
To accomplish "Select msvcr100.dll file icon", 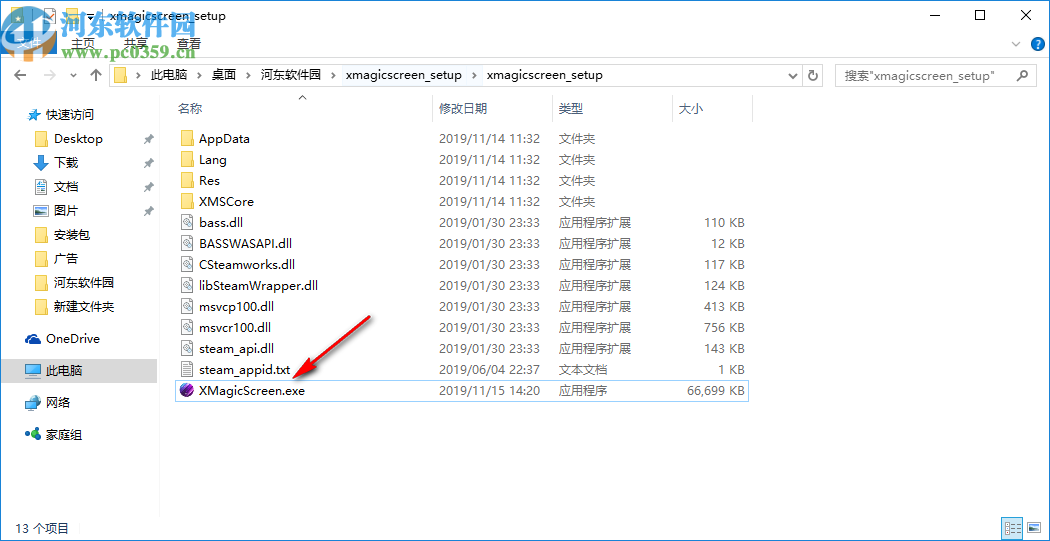I will 187,327.
